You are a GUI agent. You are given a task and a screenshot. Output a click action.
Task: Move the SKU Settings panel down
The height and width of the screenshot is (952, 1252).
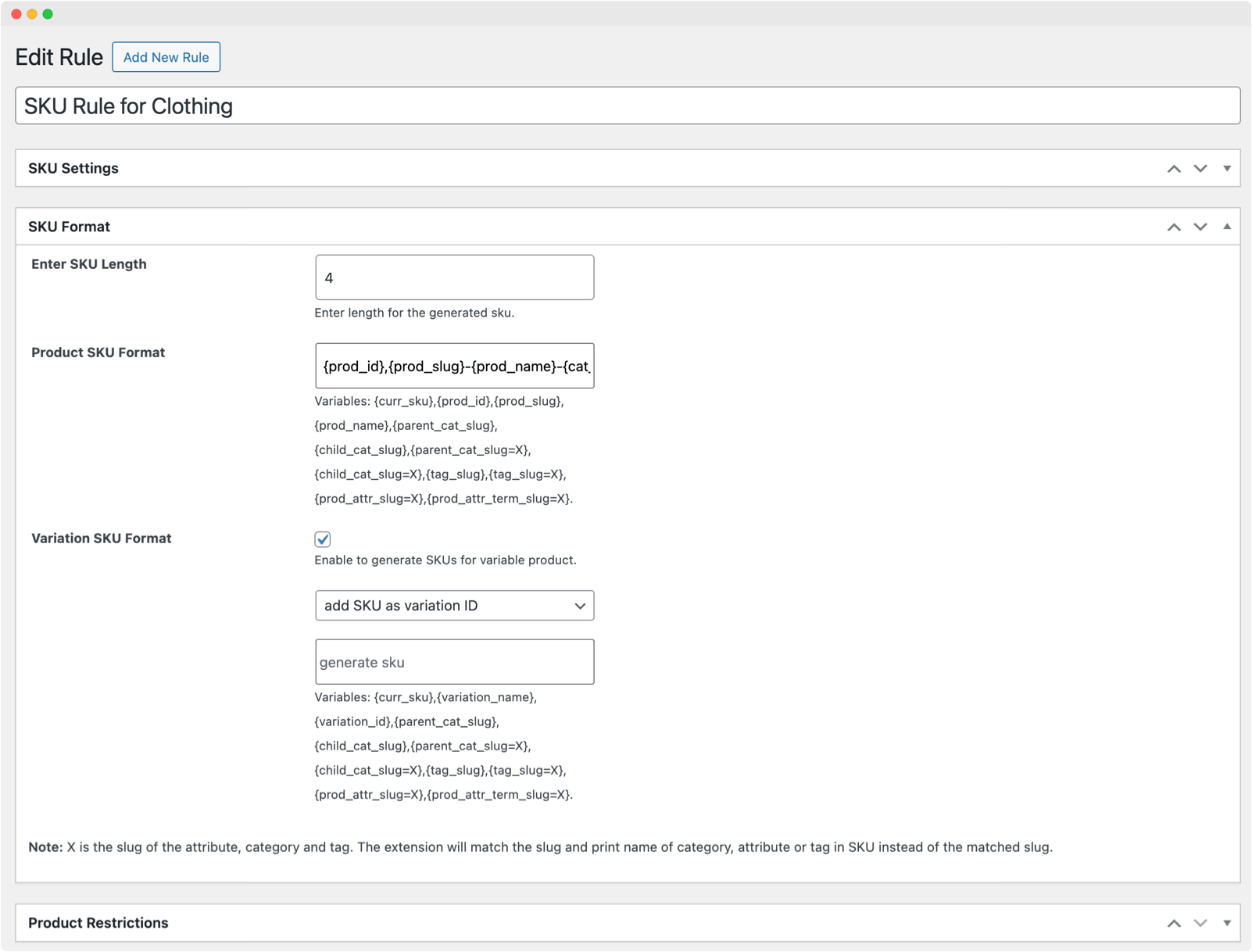coord(1200,168)
